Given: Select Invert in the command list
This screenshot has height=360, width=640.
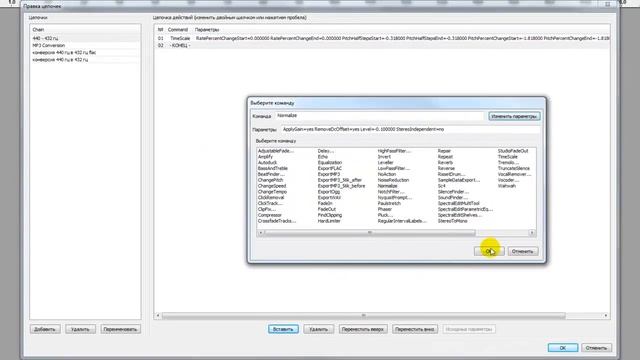Looking at the screenshot, I should click(384, 157).
